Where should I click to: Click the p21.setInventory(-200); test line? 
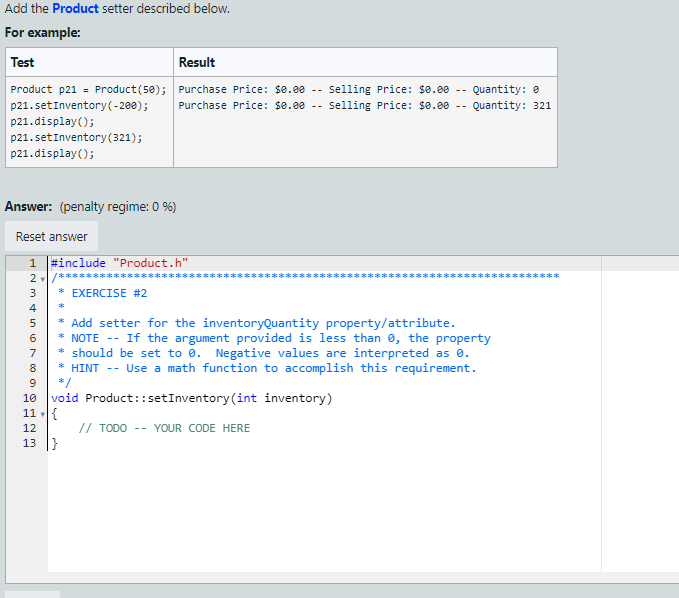pos(79,106)
